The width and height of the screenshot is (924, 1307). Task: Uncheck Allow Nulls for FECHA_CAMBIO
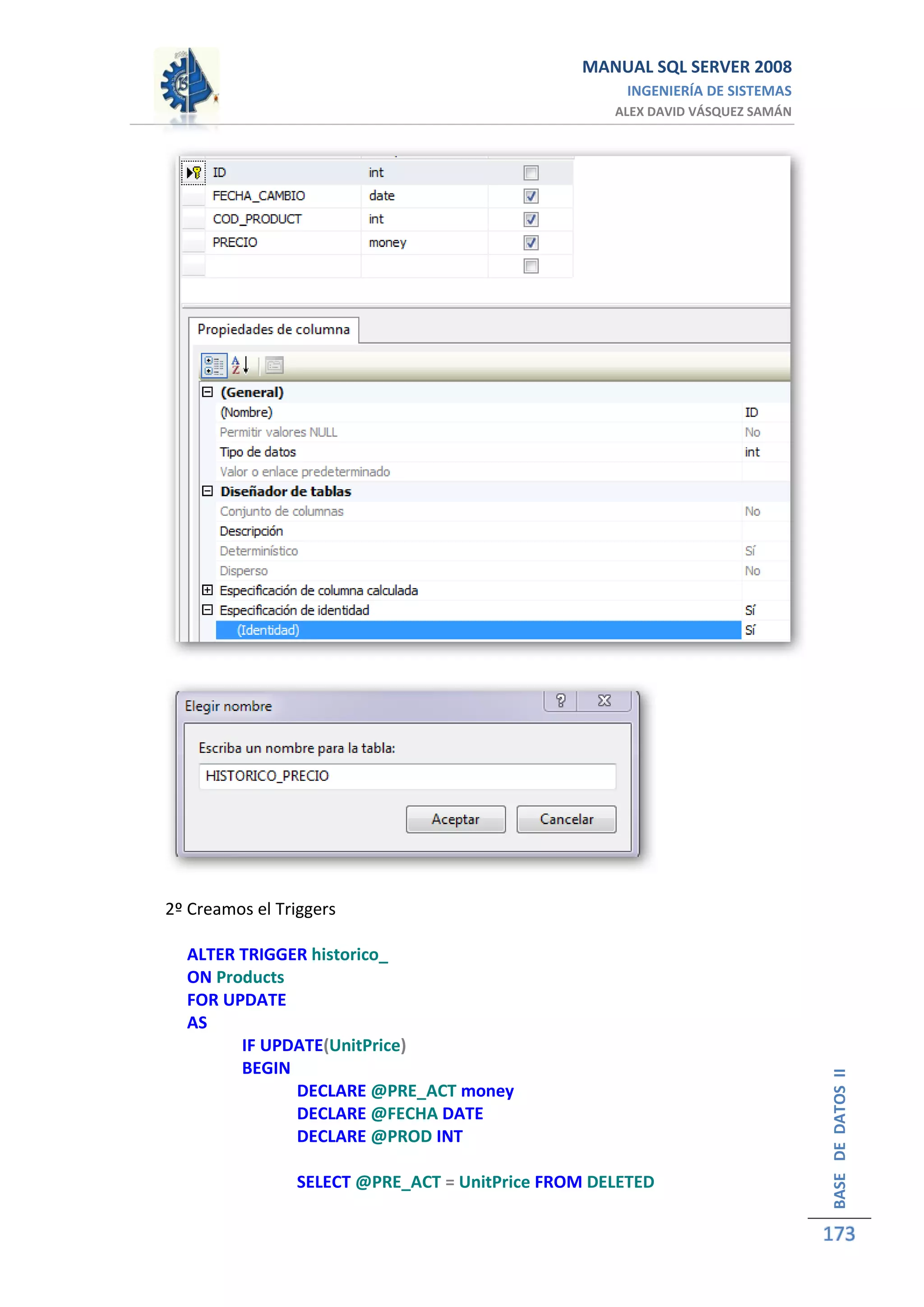(531, 196)
